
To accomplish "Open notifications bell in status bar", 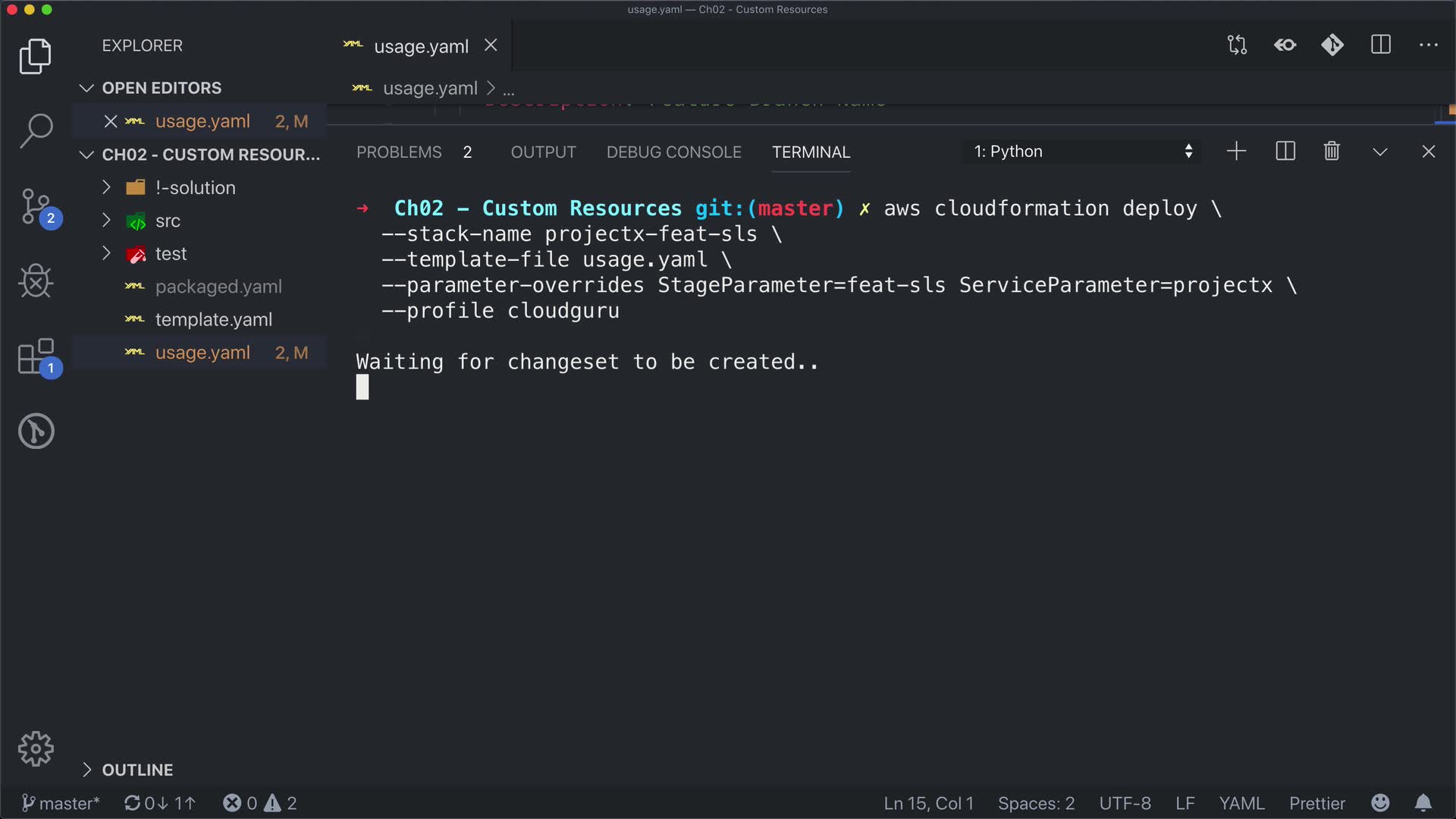I will [1423, 803].
